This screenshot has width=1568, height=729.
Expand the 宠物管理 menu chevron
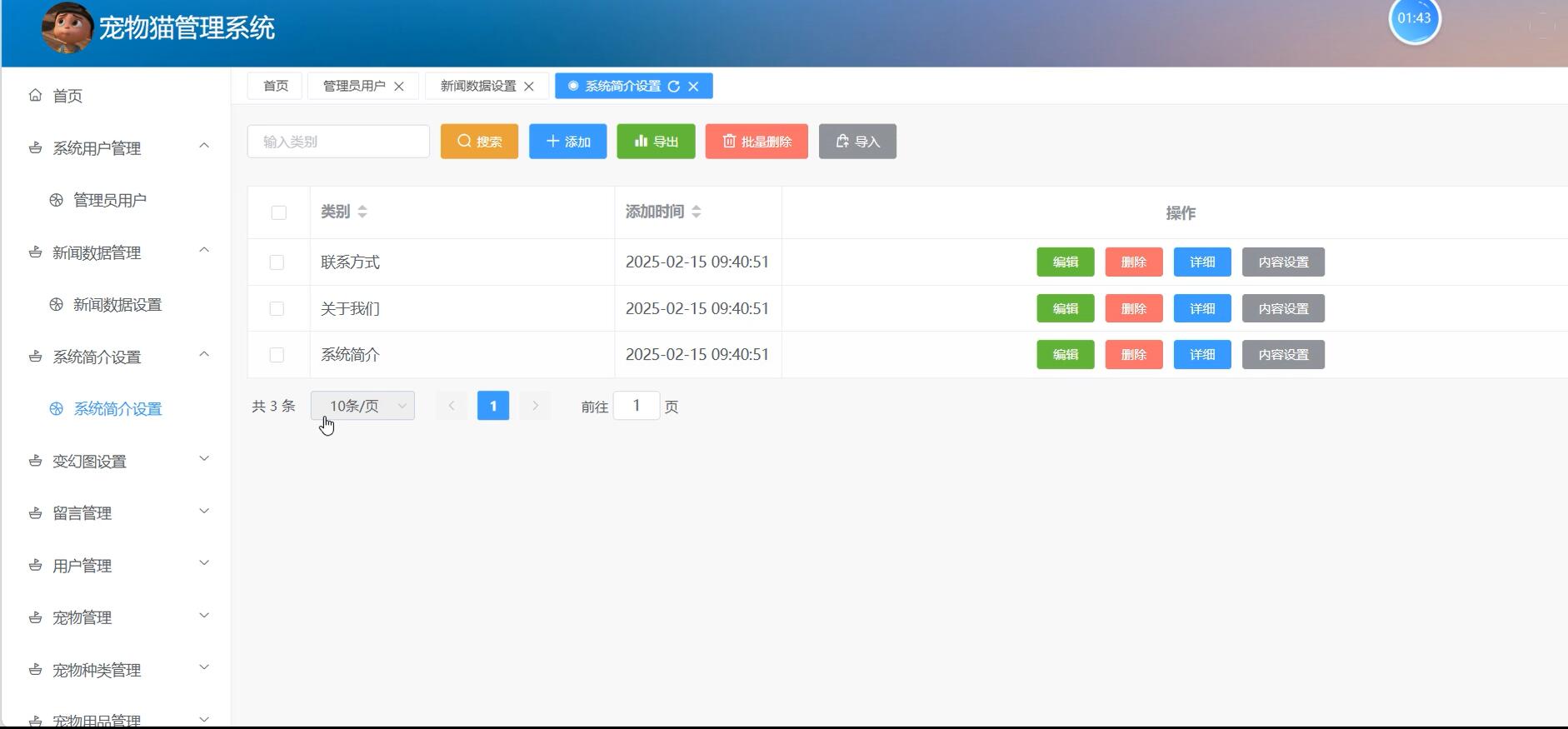[x=204, y=616]
